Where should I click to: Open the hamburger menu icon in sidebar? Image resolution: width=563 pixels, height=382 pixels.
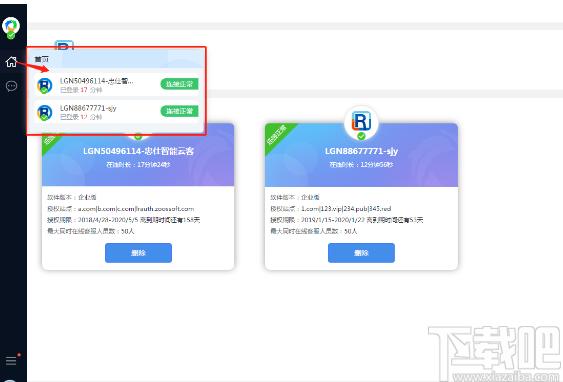11,360
